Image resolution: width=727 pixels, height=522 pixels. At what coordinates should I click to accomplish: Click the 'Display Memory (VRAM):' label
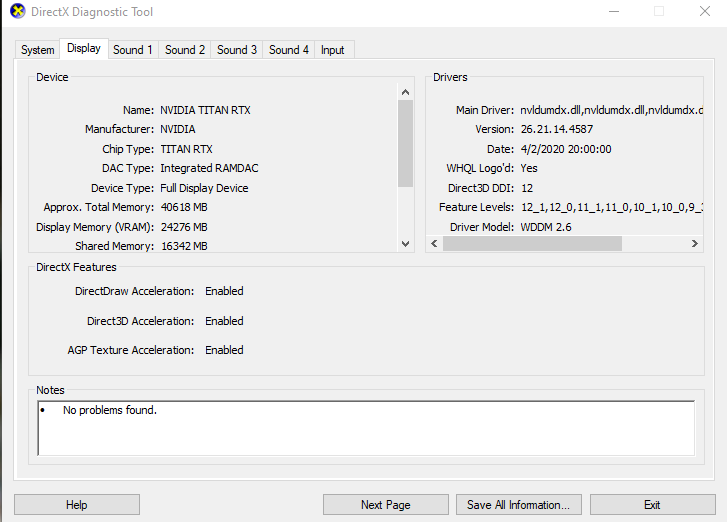95,227
